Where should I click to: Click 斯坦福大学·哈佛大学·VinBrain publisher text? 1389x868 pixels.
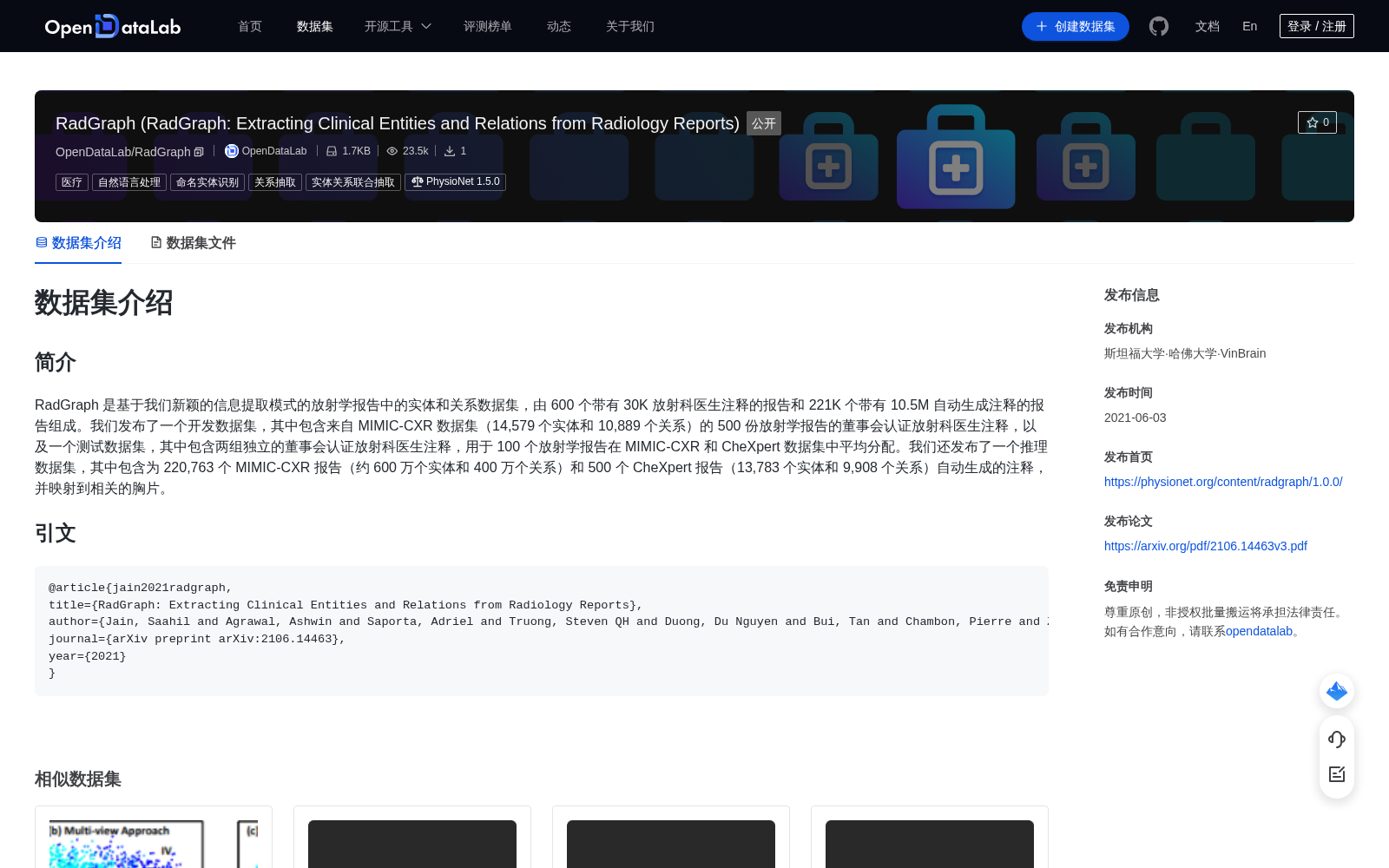tap(1185, 353)
